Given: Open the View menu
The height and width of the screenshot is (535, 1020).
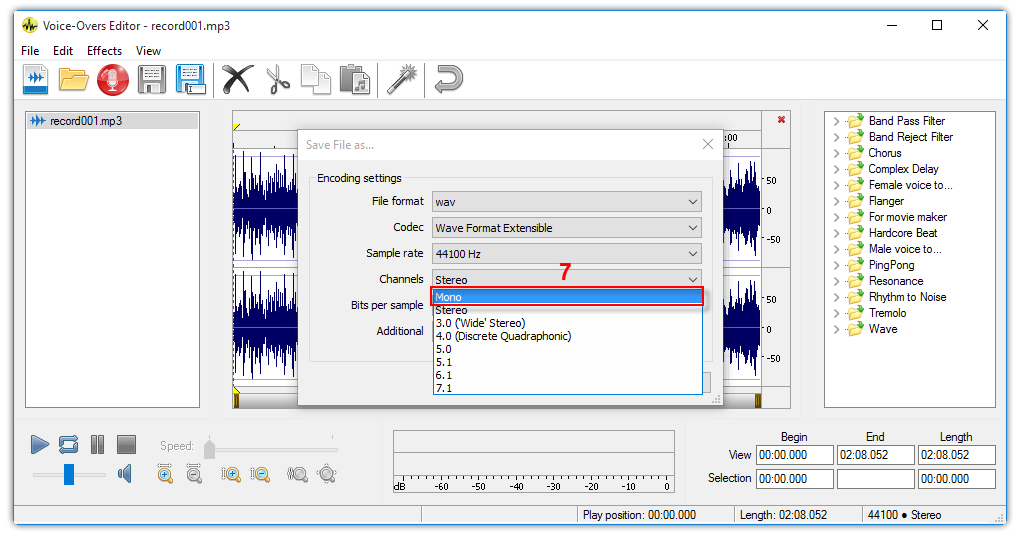Looking at the screenshot, I should click(x=148, y=51).
